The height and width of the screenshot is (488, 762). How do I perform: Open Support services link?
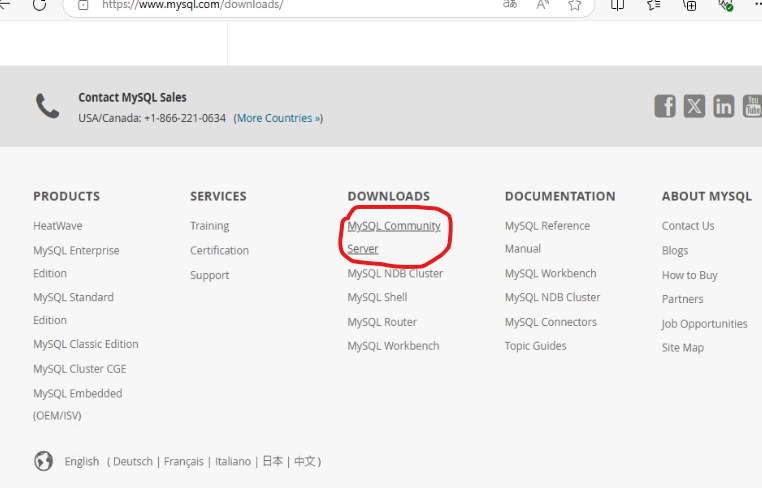[x=209, y=275]
